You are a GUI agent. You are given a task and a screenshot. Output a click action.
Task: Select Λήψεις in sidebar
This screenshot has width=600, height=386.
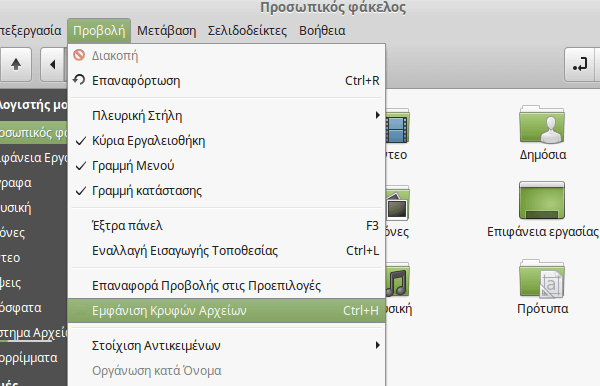(x=34, y=283)
